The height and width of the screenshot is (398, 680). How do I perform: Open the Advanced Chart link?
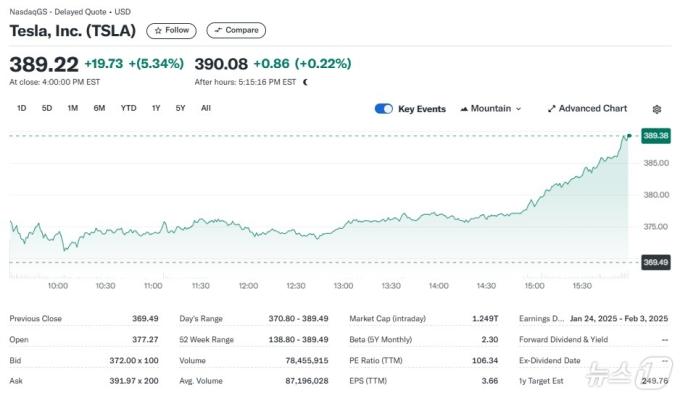point(587,109)
